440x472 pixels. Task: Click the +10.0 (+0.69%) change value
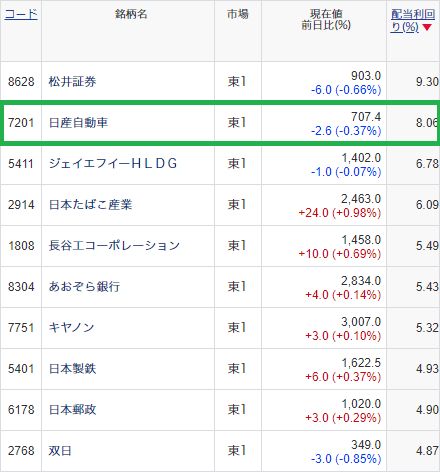[x=340, y=254]
